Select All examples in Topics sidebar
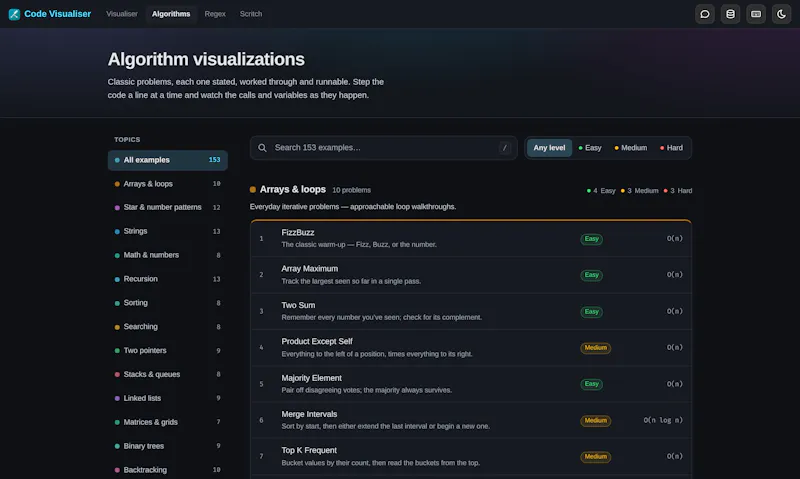 (x=167, y=160)
